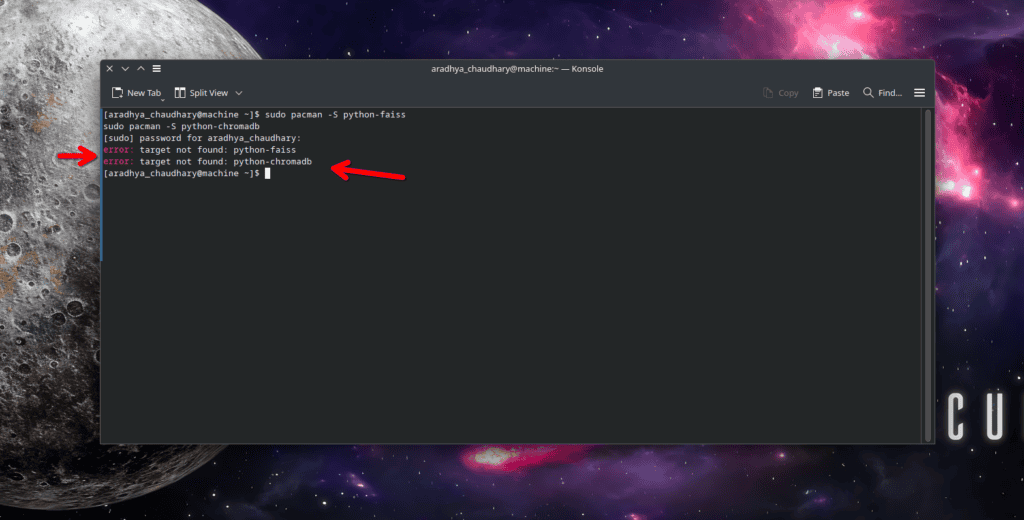1024x520 pixels.
Task: Click the Split View button
Action: coord(201,93)
